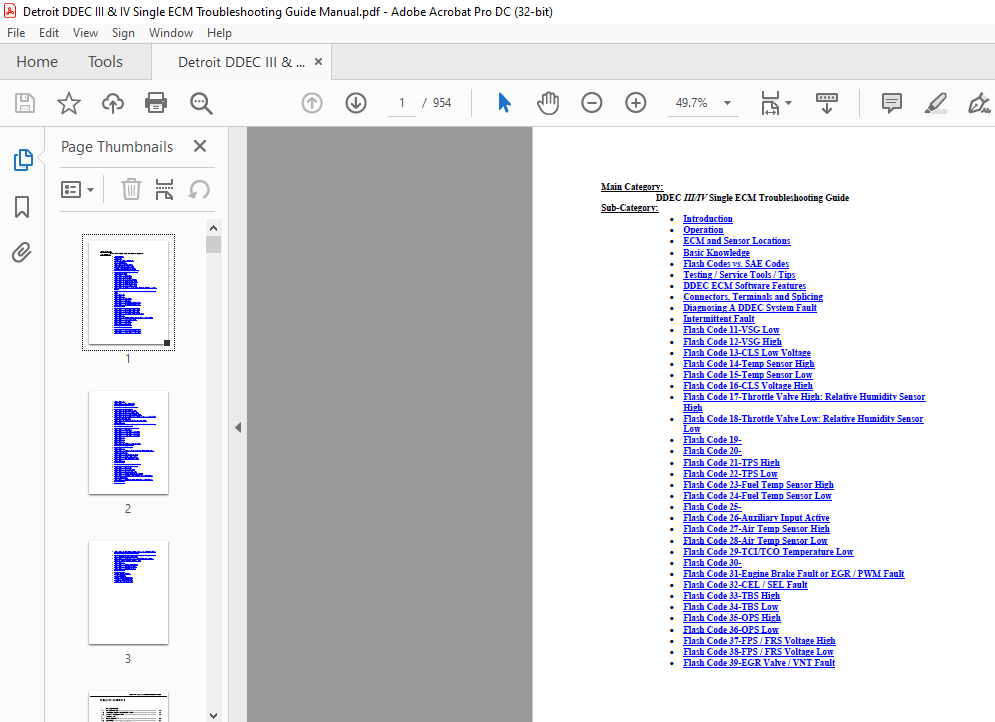Open thumbnail options menu dropdown
Screen dimensions: 995x722
pos(77,189)
